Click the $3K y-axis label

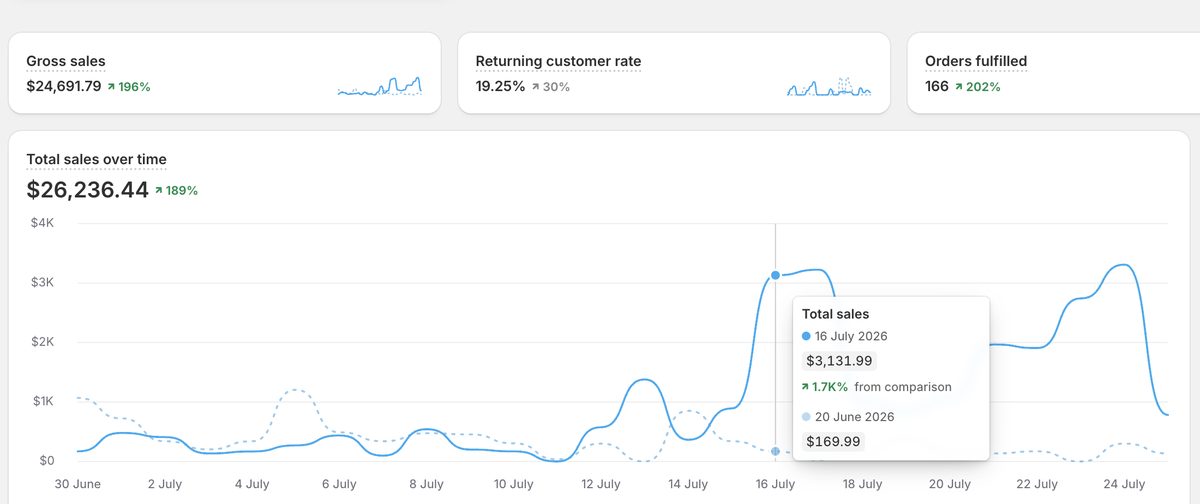coord(42,283)
